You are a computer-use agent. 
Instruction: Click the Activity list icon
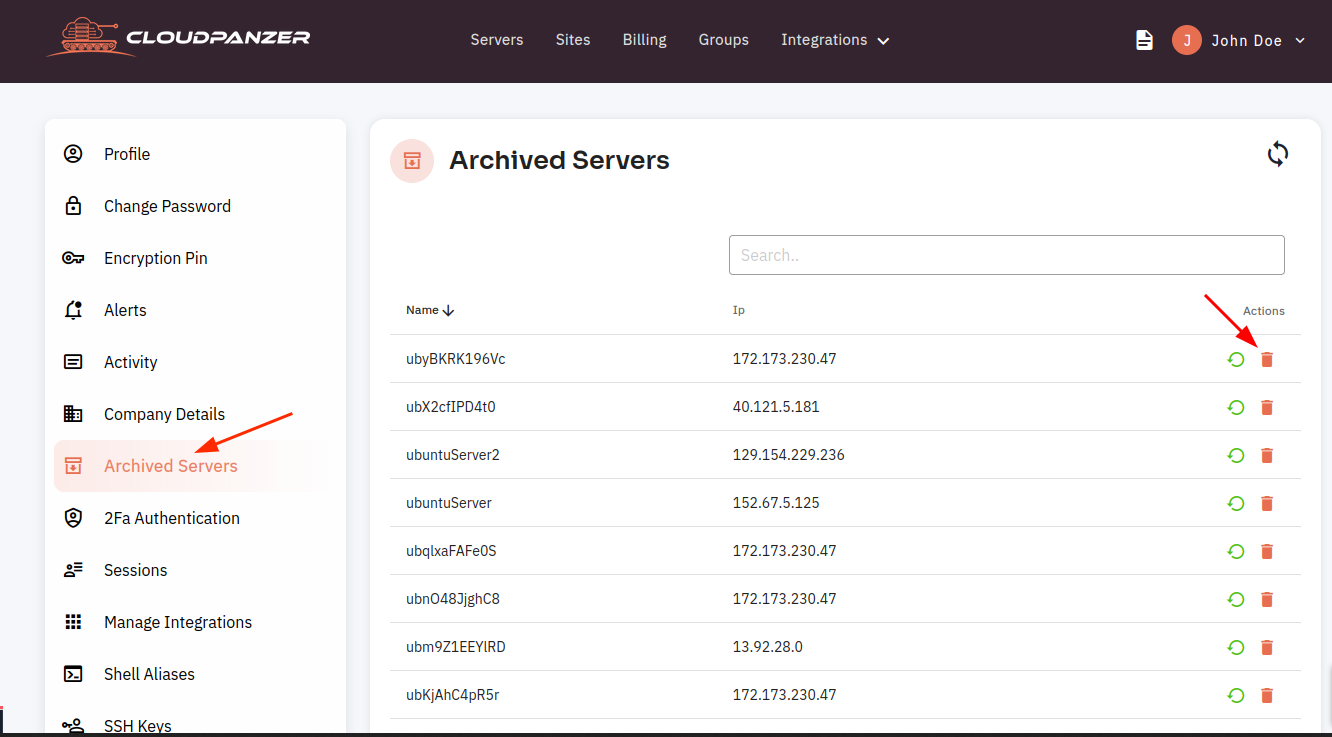pos(73,362)
